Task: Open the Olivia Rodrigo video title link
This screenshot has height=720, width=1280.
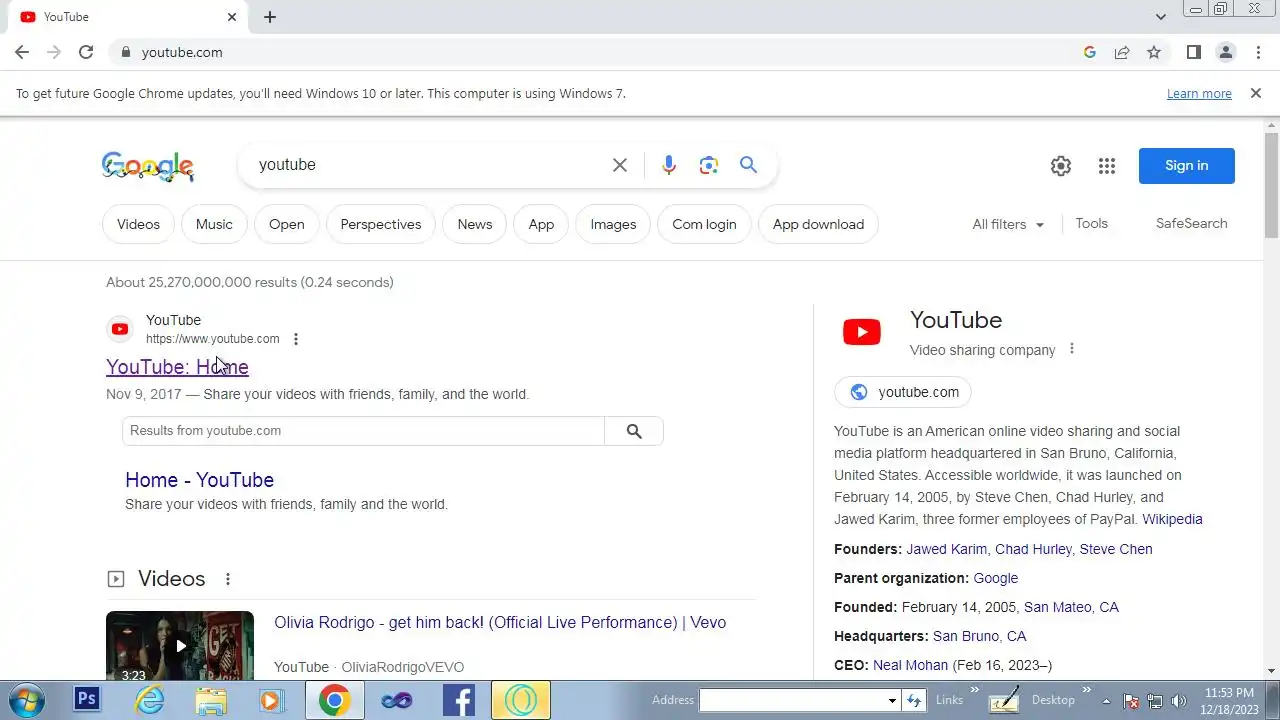Action: 500,623
